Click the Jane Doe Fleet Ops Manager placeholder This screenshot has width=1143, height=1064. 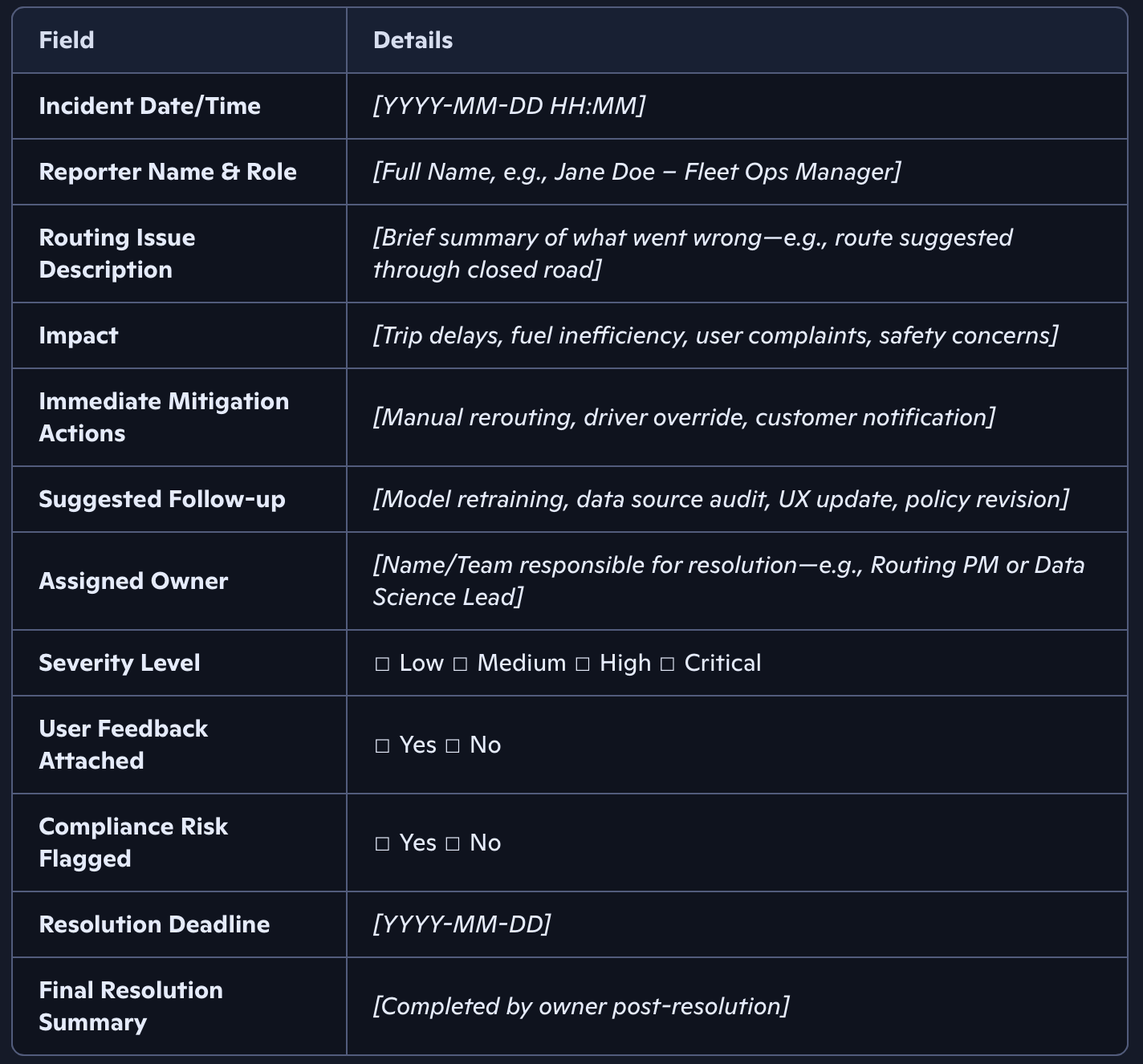pos(637,172)
